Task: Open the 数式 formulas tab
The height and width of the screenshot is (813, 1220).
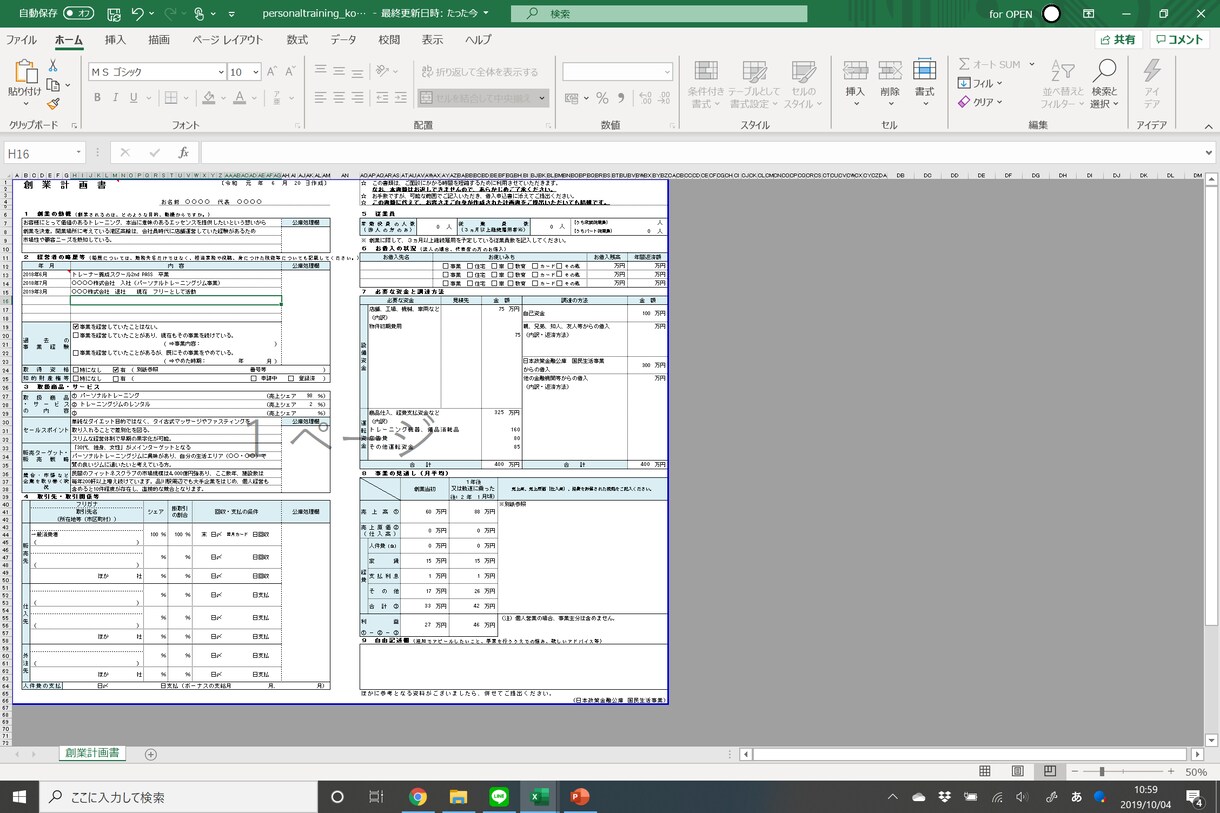Action: [x=297, y=40]
